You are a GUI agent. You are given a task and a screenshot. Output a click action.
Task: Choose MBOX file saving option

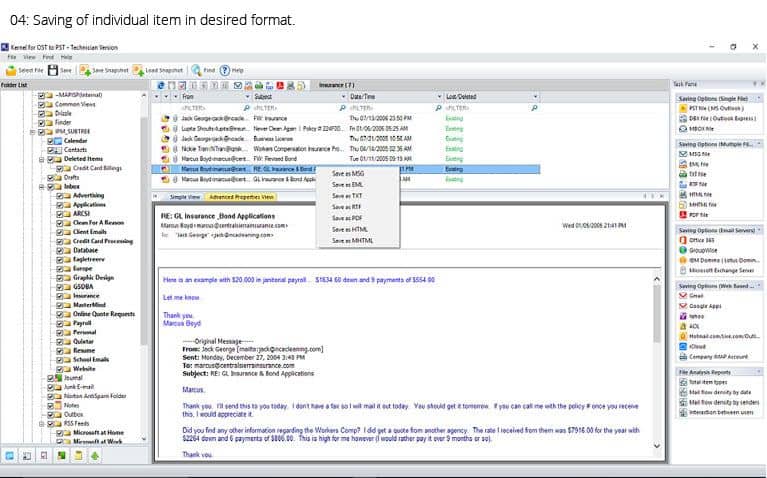[697, 129]
